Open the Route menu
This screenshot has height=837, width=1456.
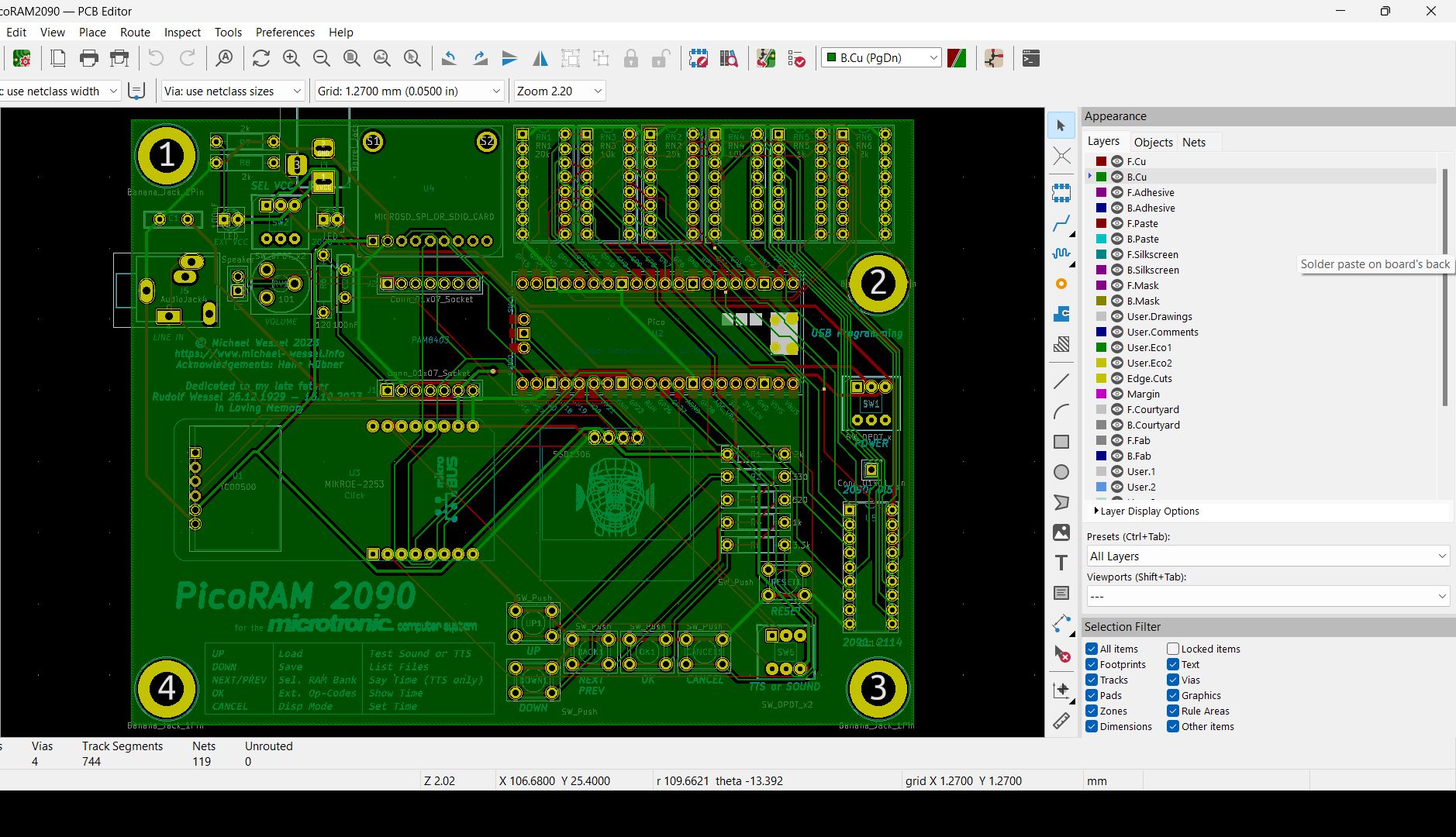[x=135, y=32]
